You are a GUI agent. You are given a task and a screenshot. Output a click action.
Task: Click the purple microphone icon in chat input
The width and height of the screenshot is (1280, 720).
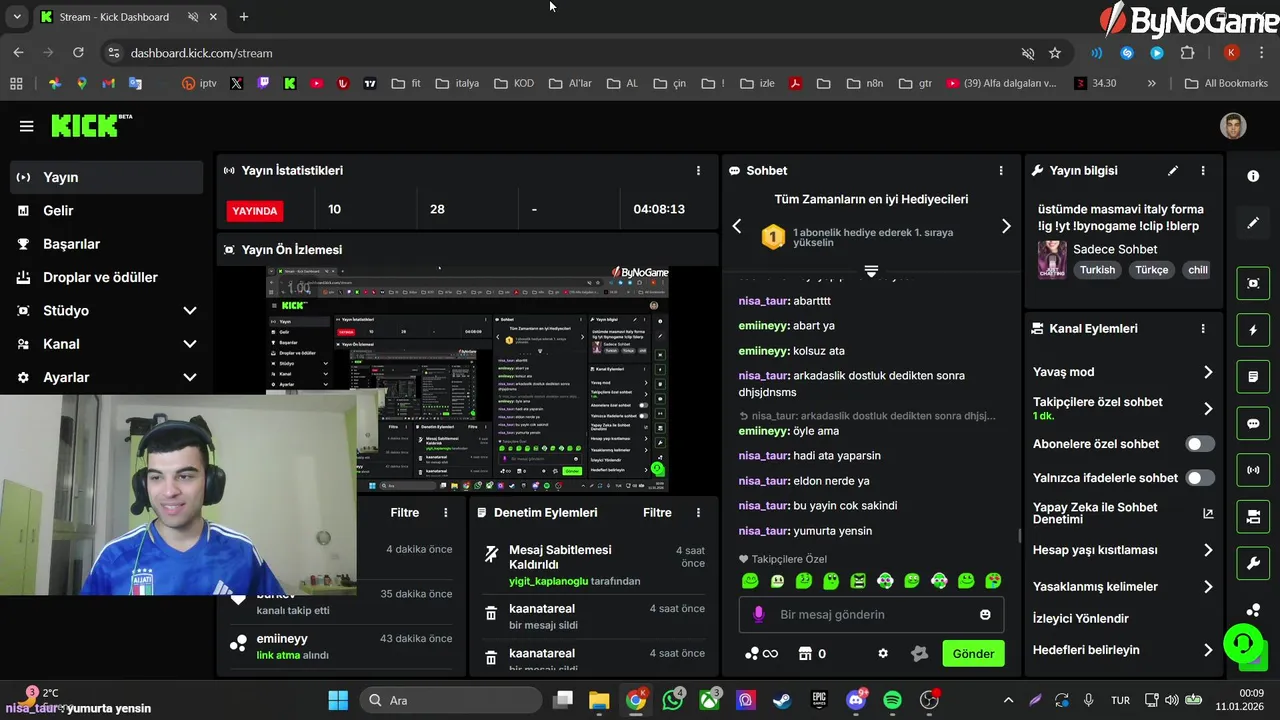[x=759, y=614]
